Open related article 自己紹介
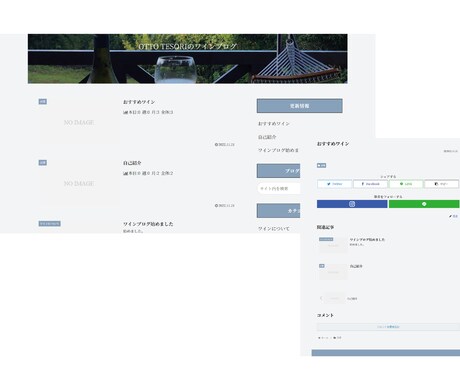This screenshot has height=380, width=460. click(x=356, y=266)
